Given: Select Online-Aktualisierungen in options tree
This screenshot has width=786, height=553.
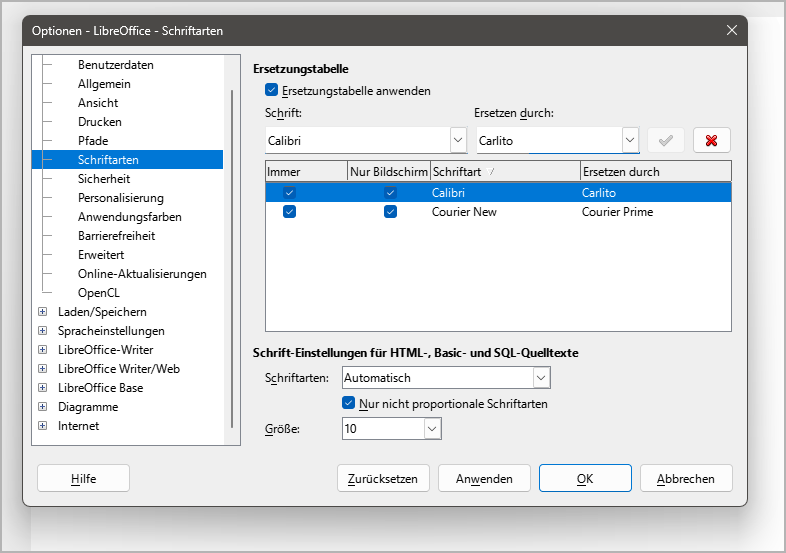Looking at the screenshot, I should (142, 274).
